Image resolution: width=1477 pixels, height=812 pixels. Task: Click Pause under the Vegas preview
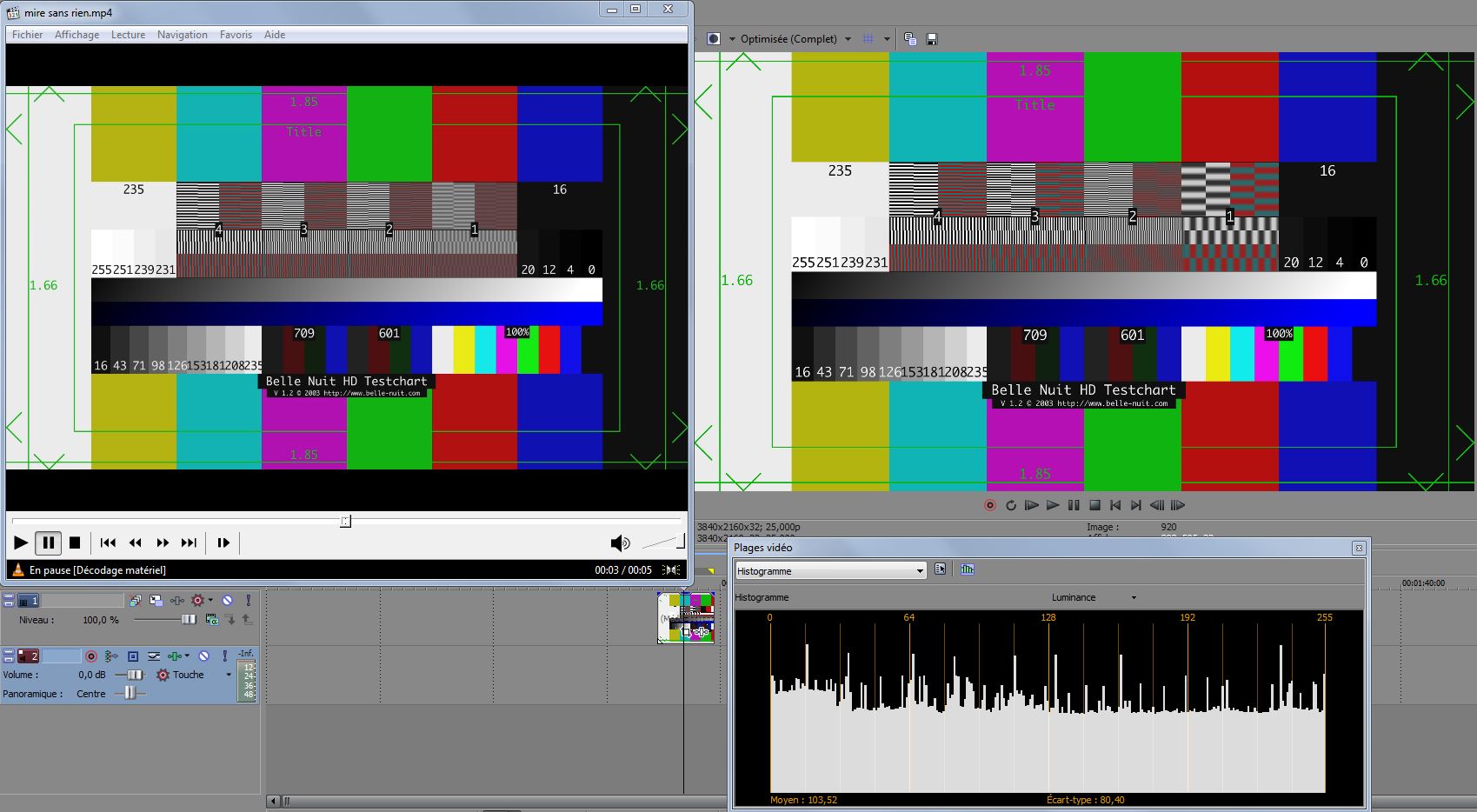[x=1074, y=505]
